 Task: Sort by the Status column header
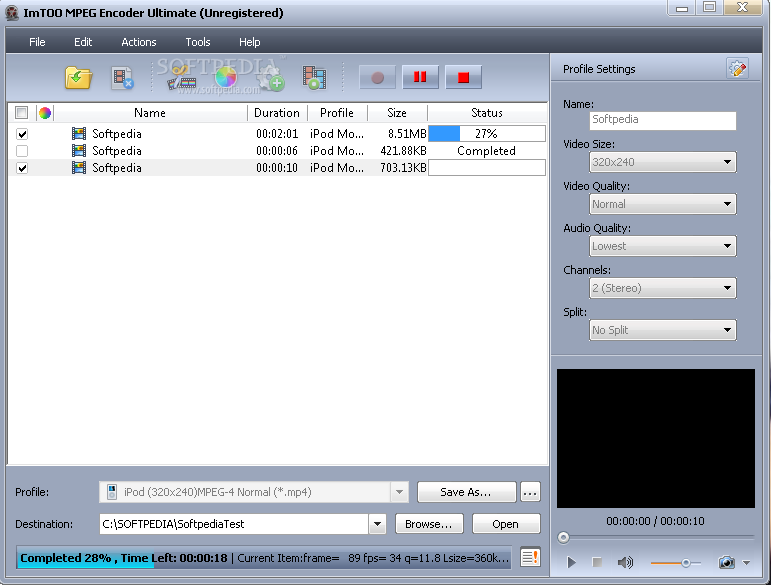tap(487, 113)
